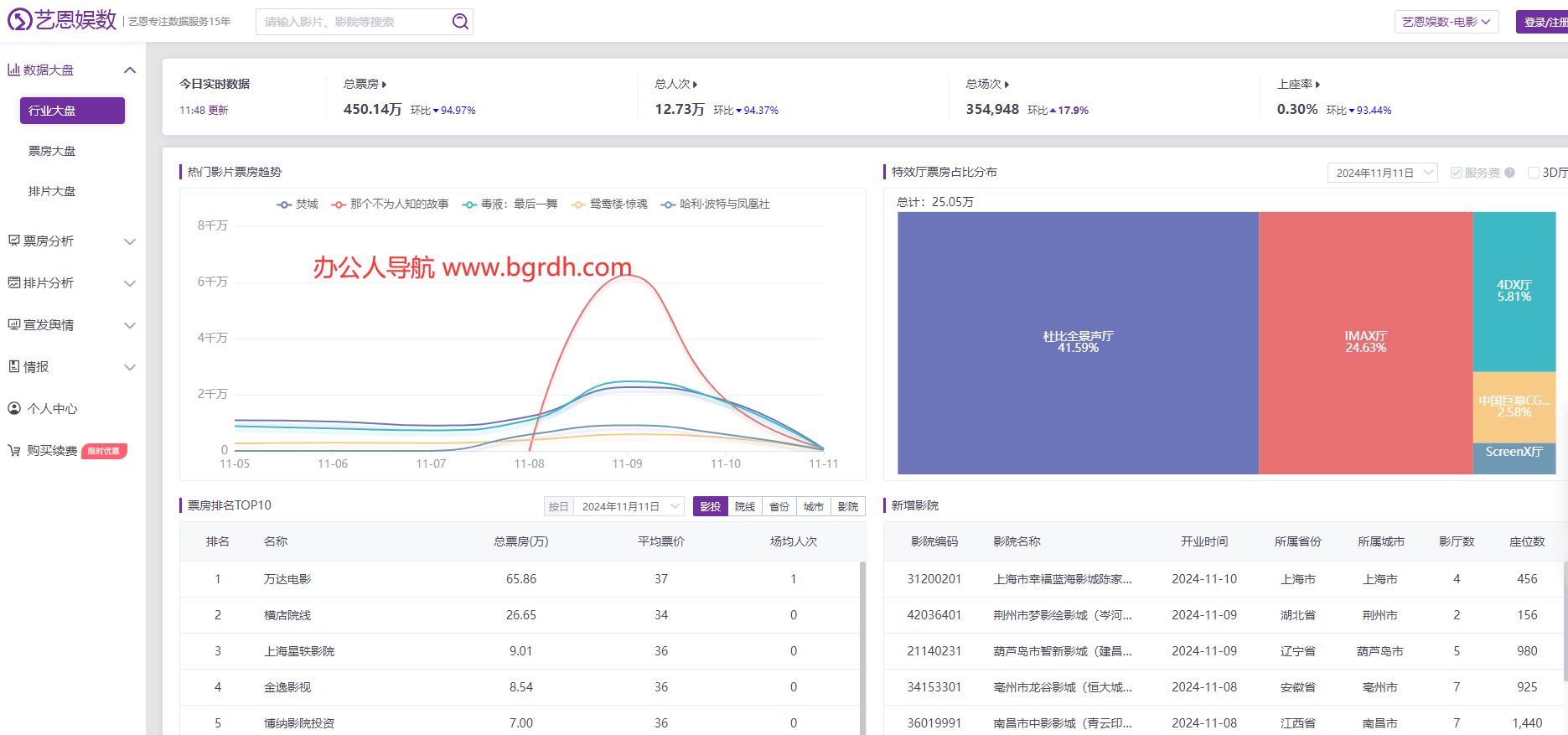
Task: Open 个人中心 via its user icon
Action: point(13,408)
